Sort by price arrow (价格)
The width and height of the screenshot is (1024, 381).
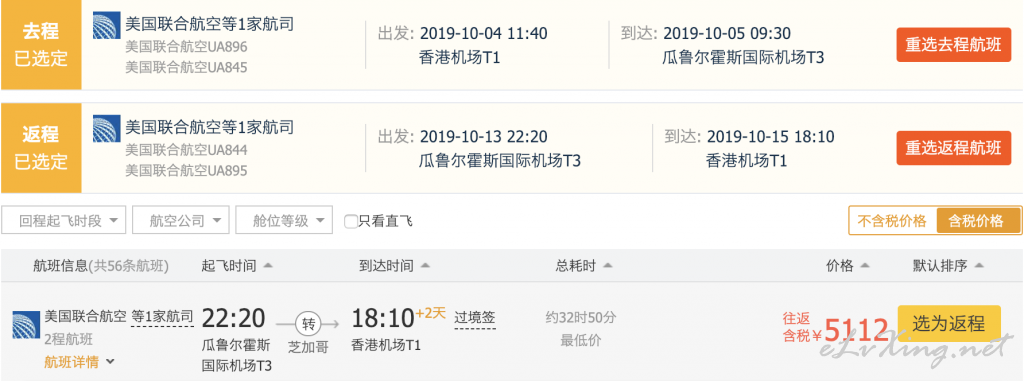click(x=865, y=266)
